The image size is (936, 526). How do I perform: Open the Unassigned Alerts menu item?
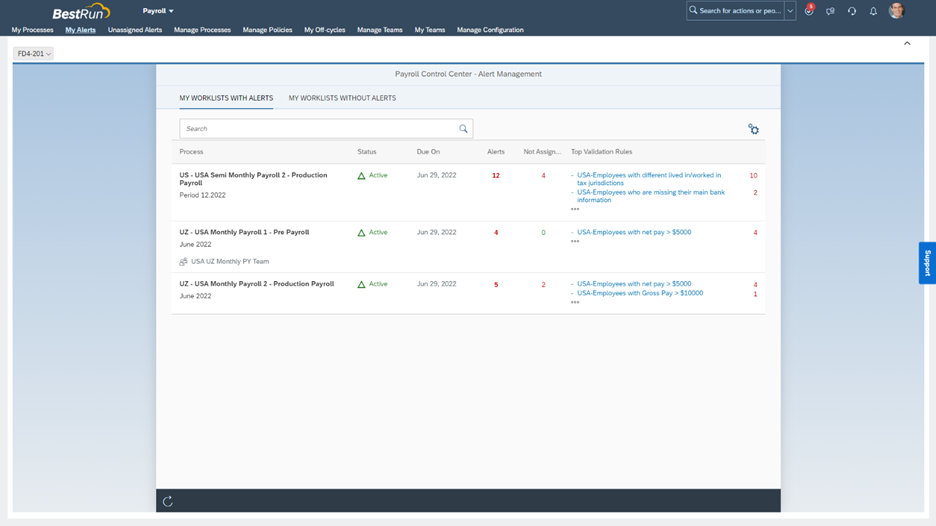(x=135, y=30)
